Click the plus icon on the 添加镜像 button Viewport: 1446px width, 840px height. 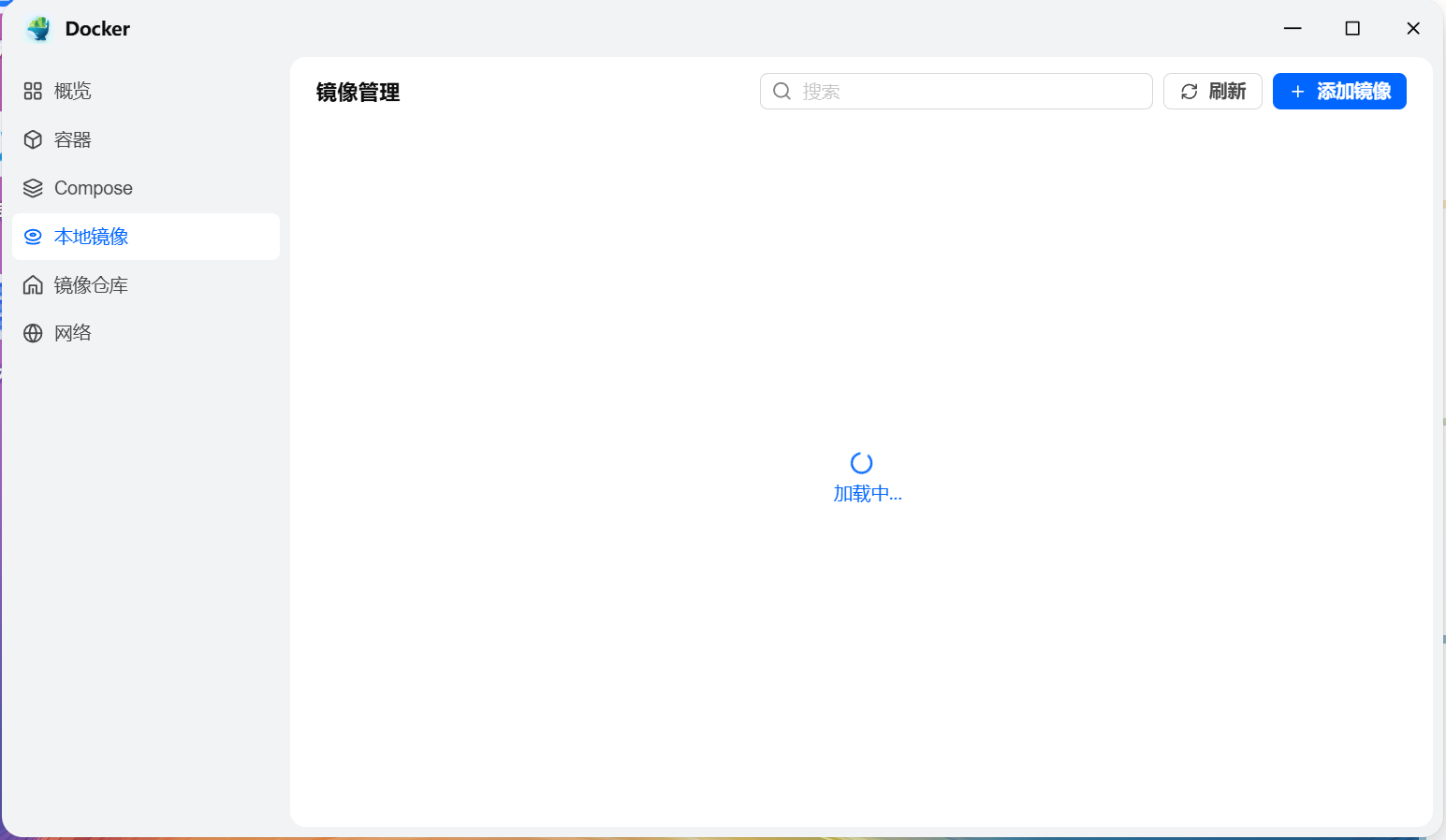1297,91
